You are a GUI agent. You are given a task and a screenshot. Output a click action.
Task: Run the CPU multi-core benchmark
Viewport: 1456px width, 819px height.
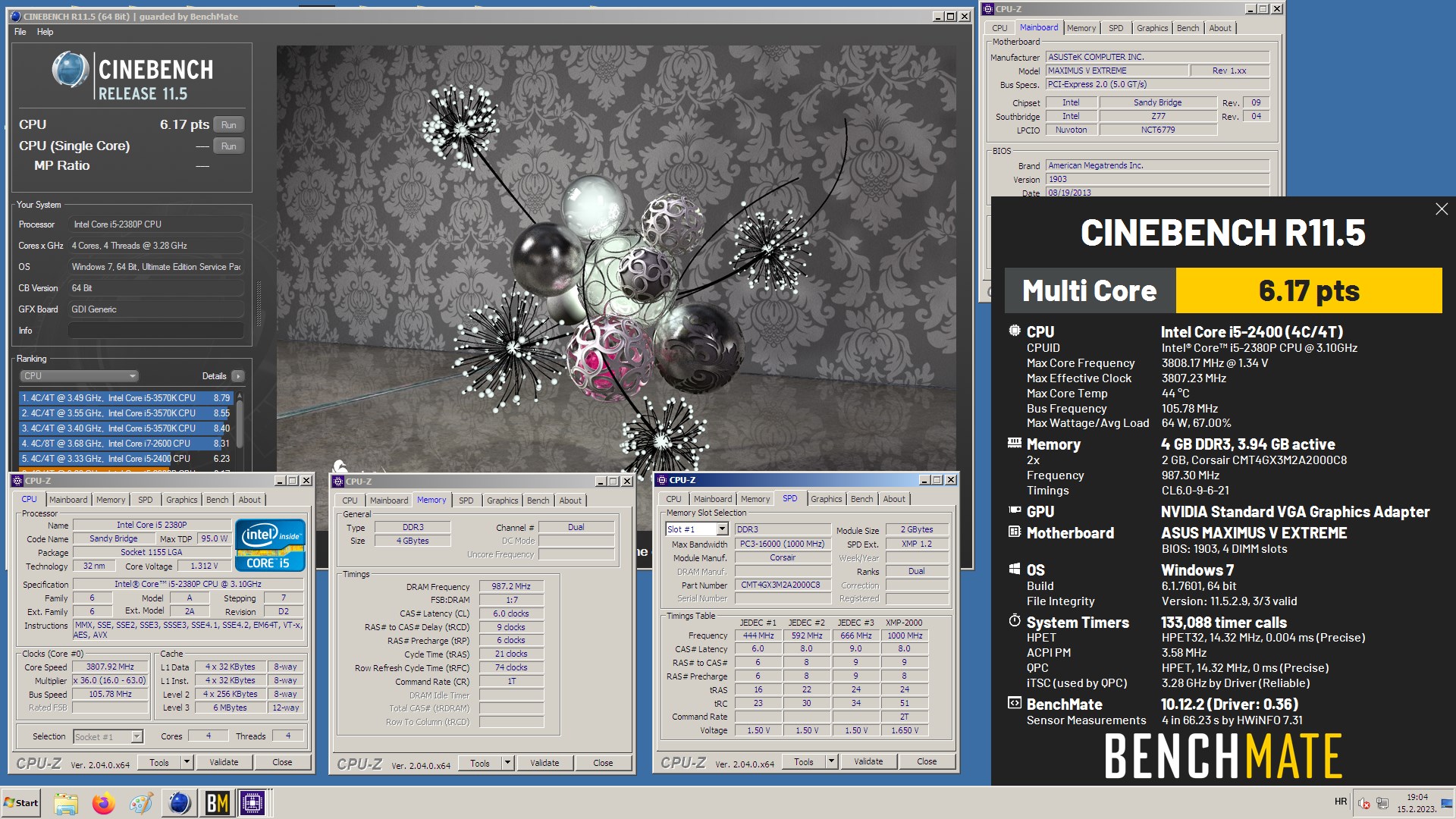(229, 125)
